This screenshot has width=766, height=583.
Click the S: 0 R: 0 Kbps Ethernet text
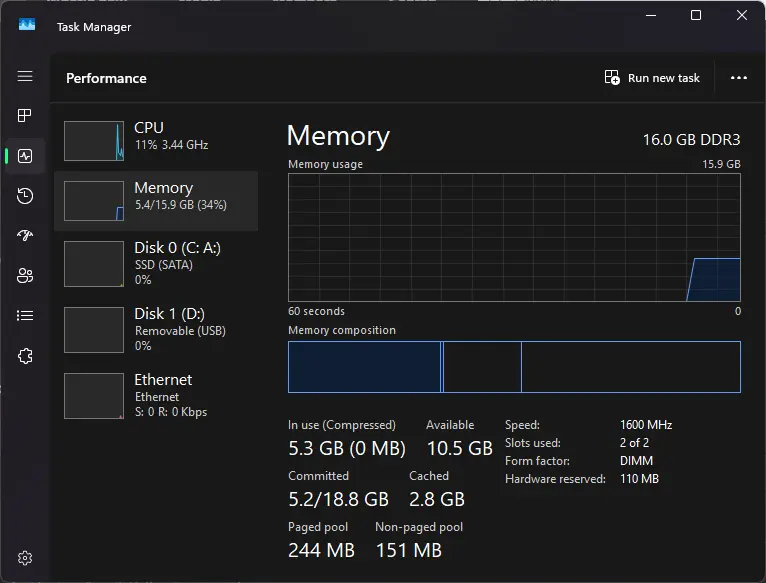tap(171, 412)
